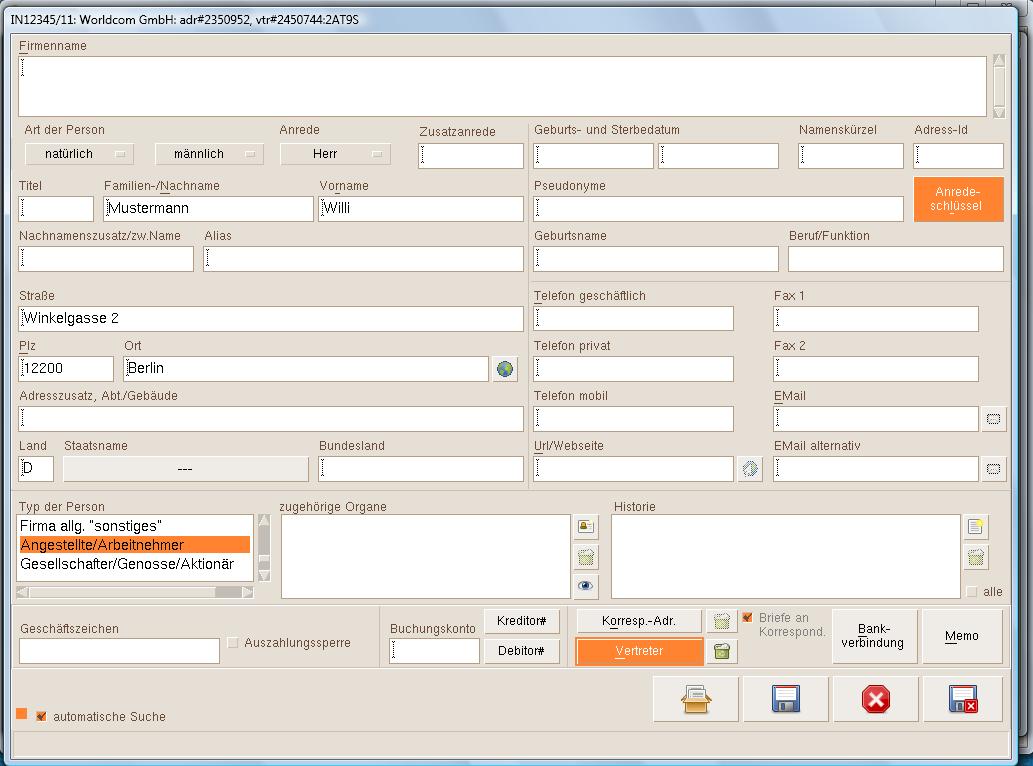Image resolution: width=1033 pixels, height=766 pixels.
Task: Click the Beruf/Funktion input field
Action: pos(895,259)
